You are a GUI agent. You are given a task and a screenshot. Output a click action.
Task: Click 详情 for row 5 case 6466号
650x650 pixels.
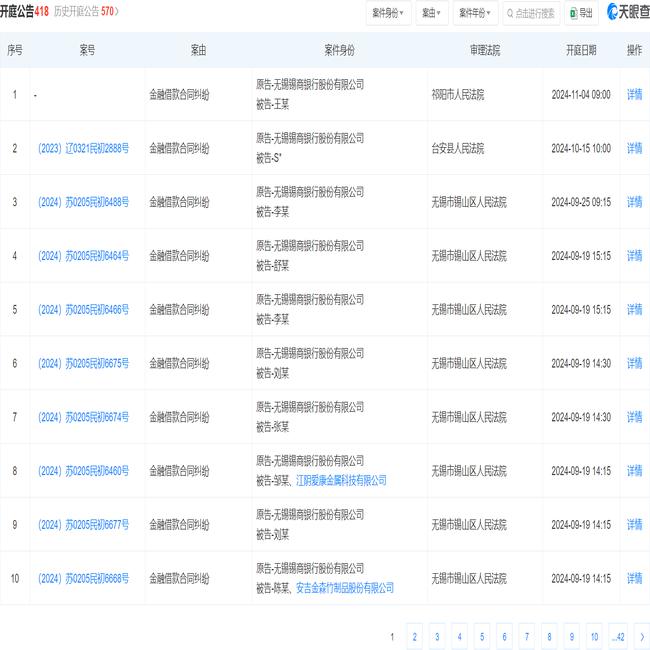point(634,310)
